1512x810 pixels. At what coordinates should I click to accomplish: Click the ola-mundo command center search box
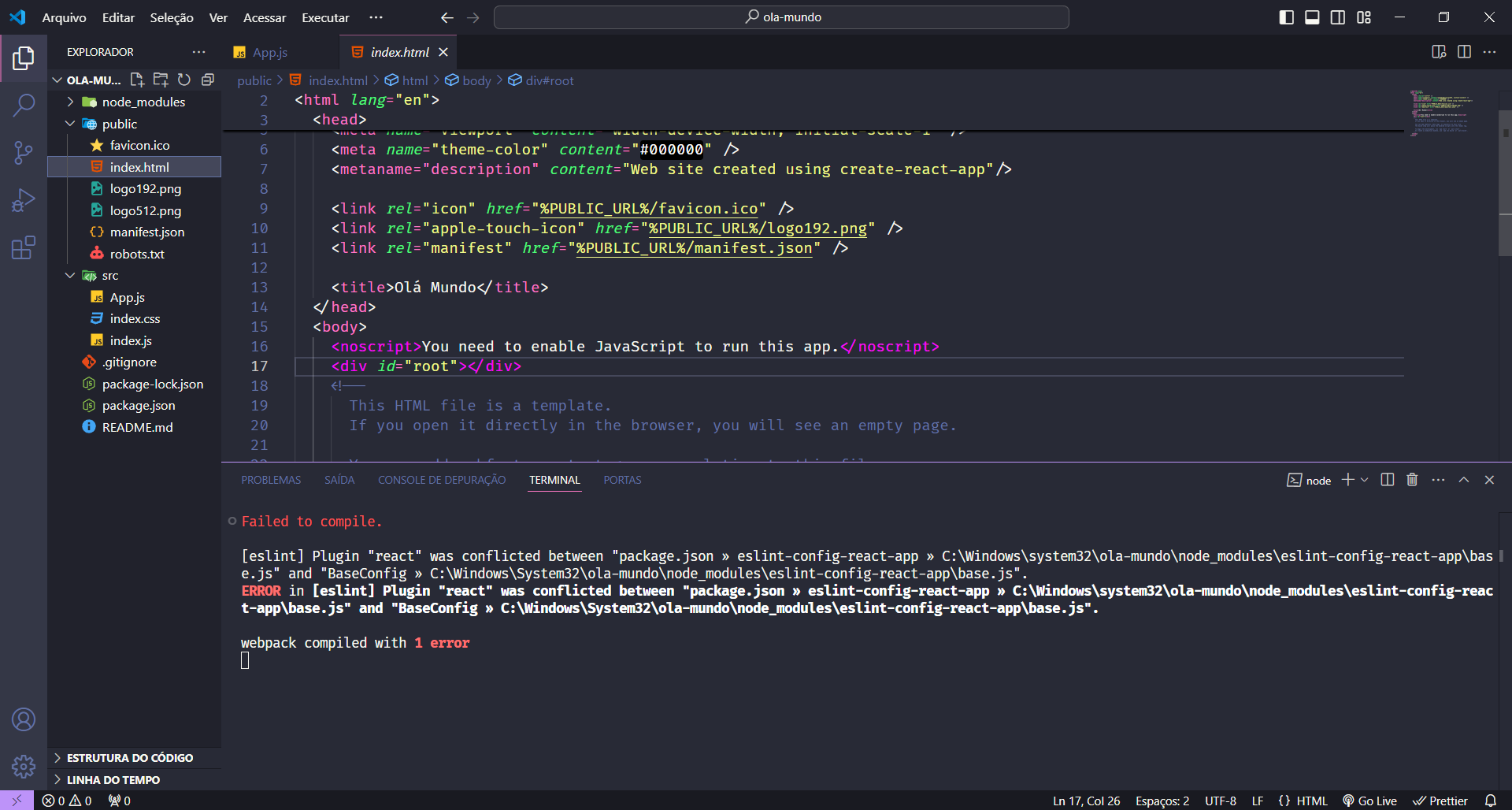tap(781, 17)
